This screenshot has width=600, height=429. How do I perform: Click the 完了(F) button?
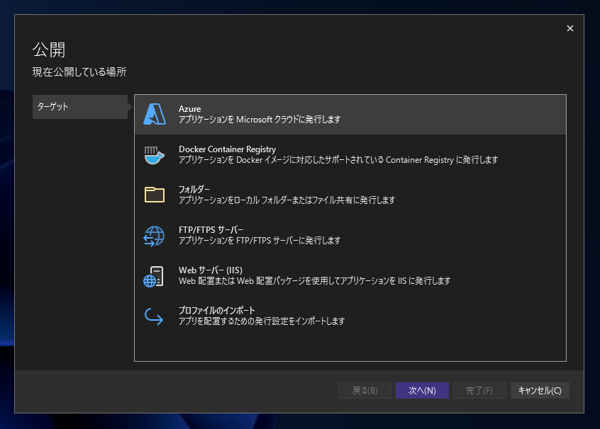pyautogui.click(x=479, y=390)
